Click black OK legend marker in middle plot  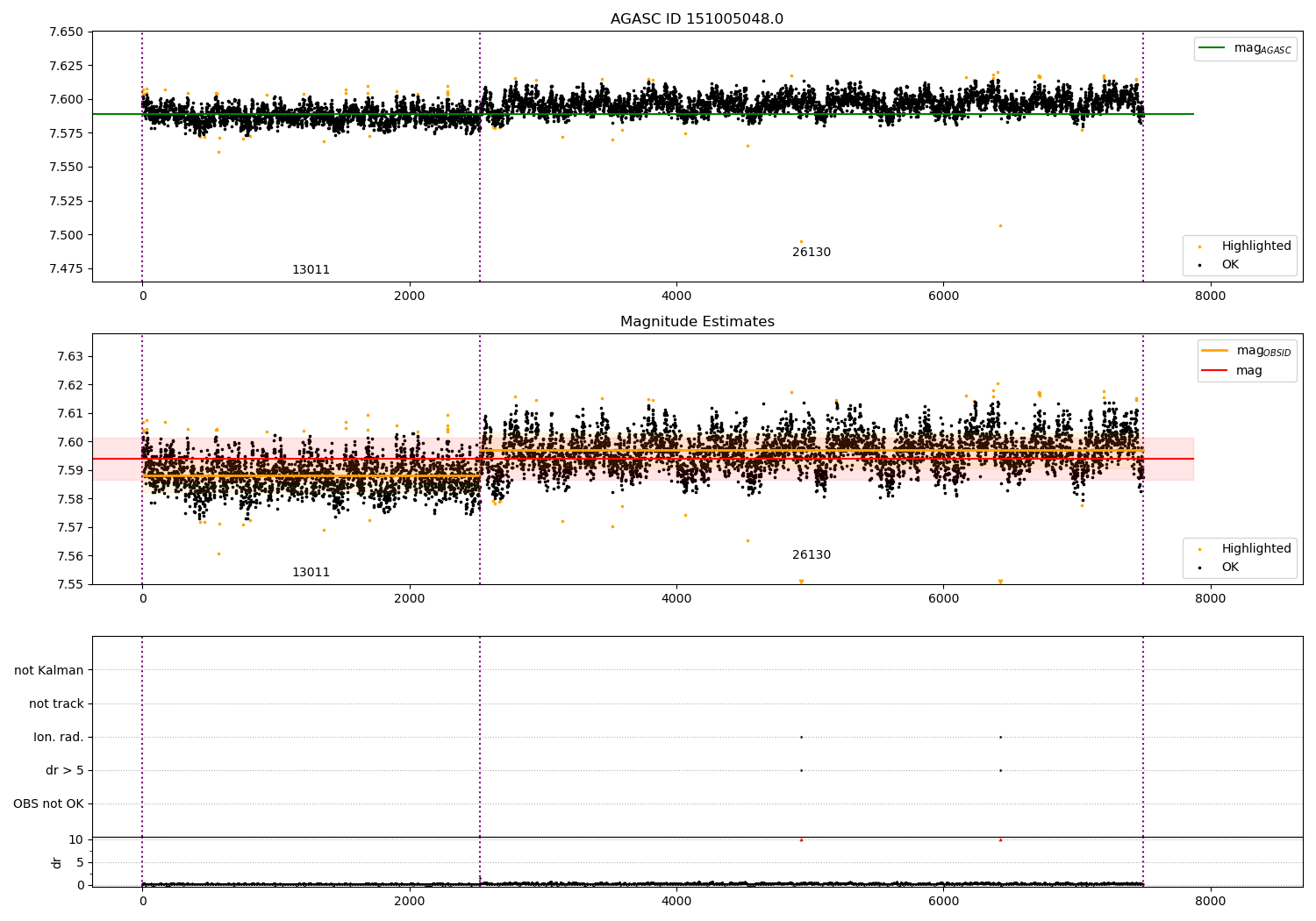pos(1199,568)
